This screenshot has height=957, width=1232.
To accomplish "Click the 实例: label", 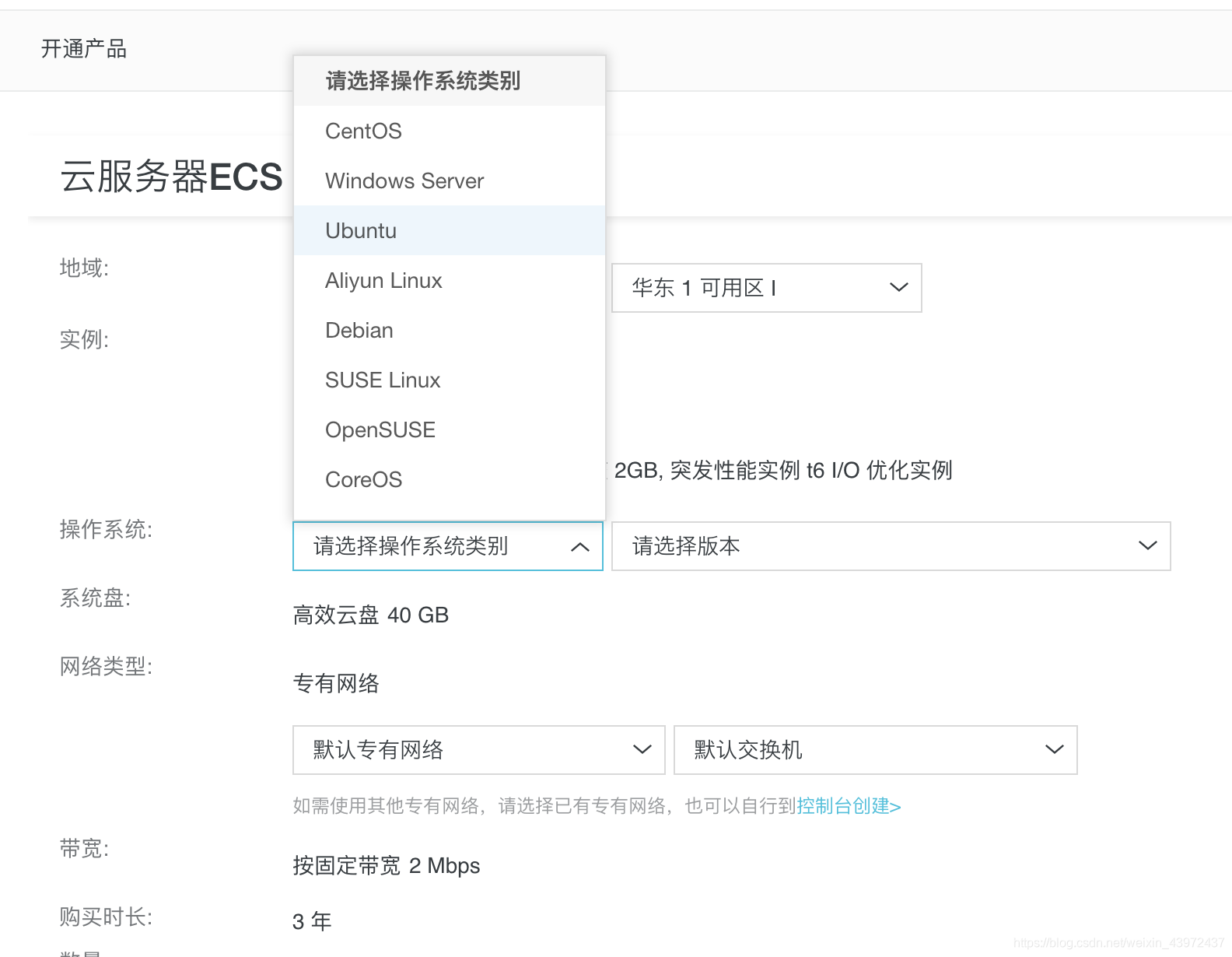I will point(85,340).
